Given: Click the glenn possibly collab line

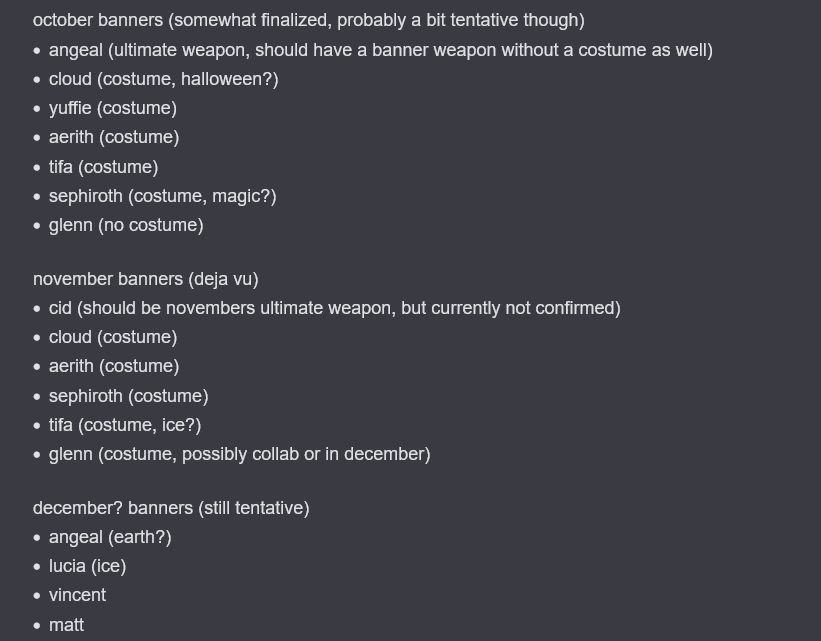Looking at the screenshot, I should click(x=239, y=454).
